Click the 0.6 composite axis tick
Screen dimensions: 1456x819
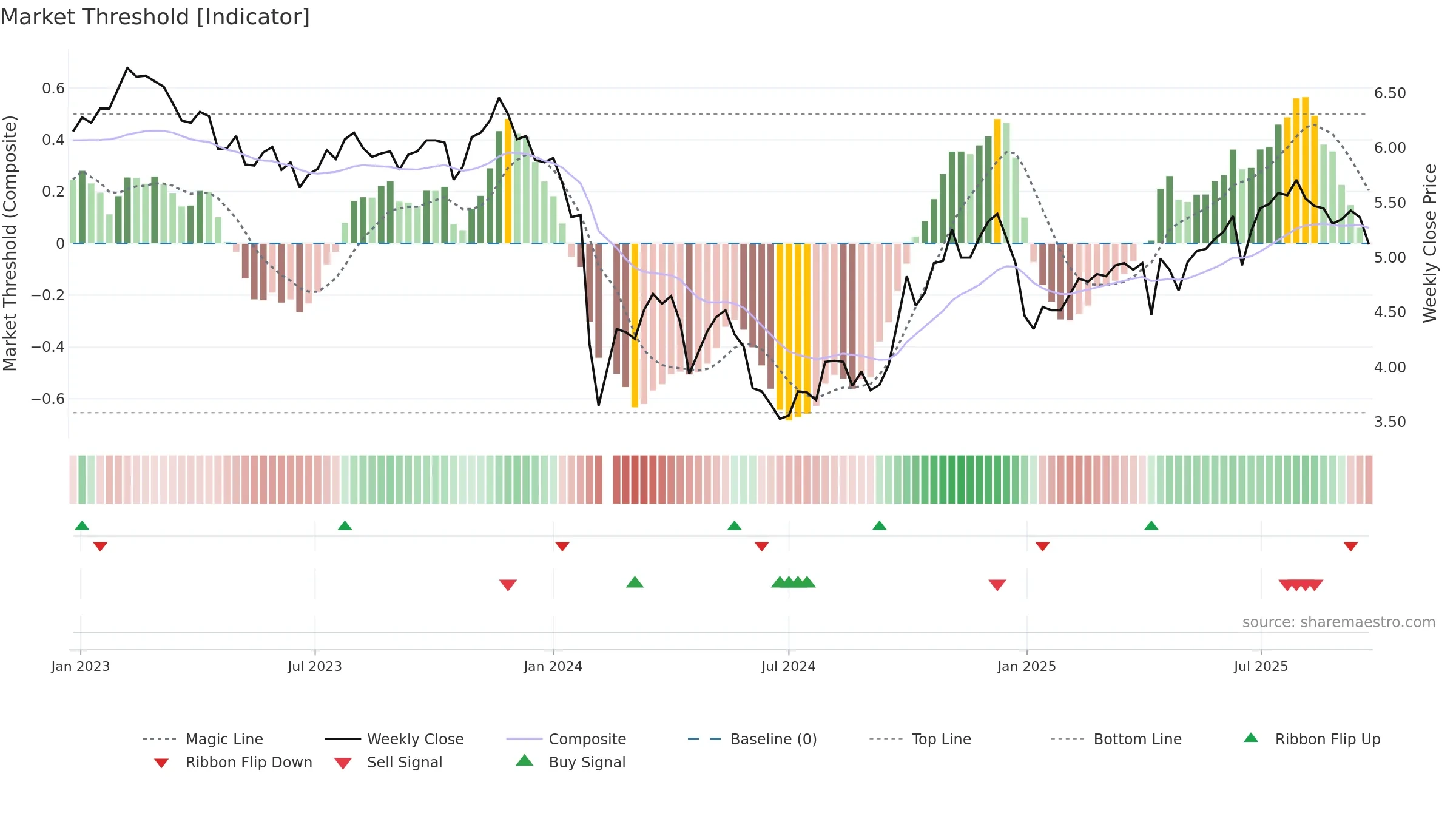coord(53,88)
